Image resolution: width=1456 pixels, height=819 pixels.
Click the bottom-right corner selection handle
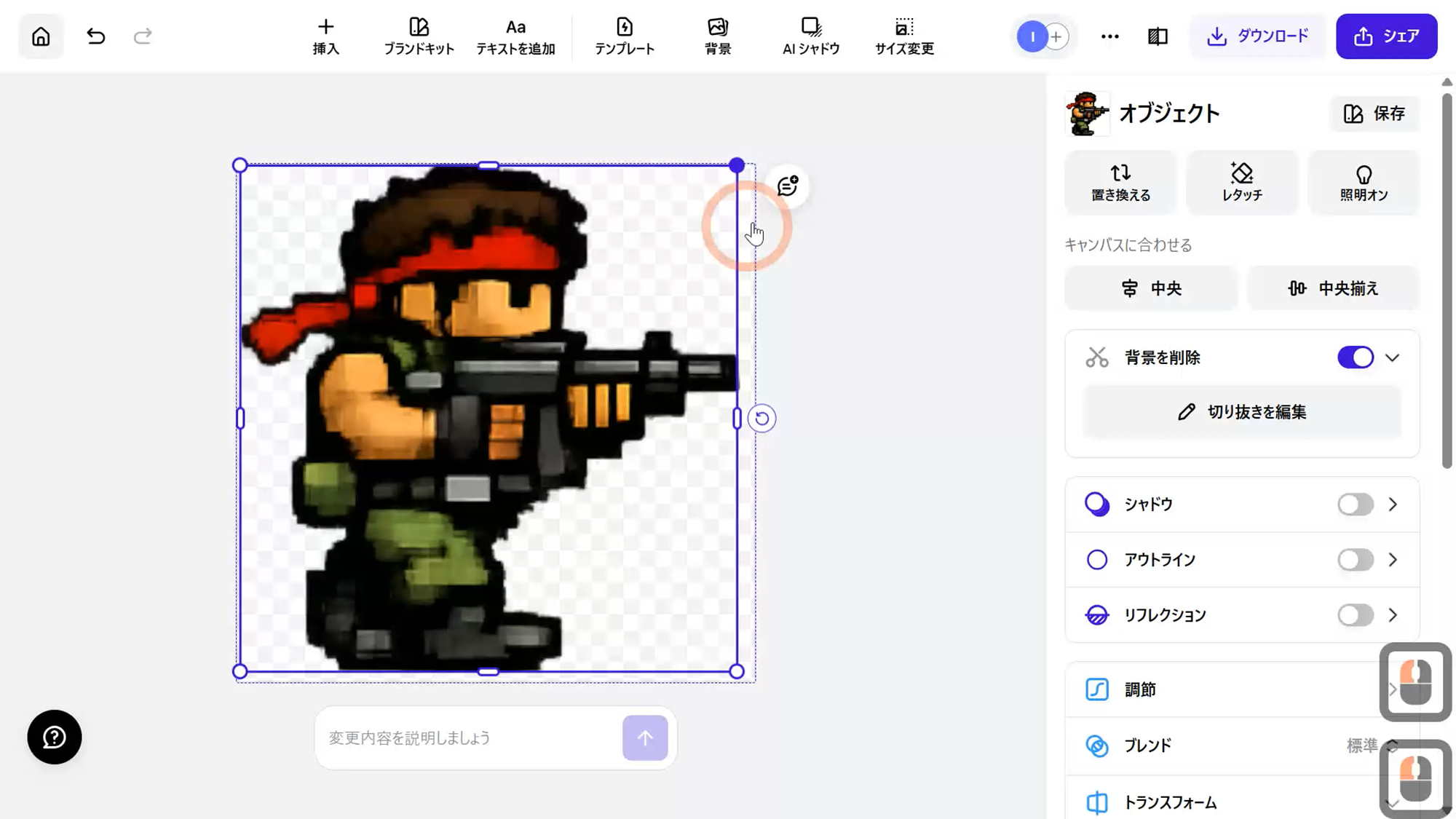737,671
